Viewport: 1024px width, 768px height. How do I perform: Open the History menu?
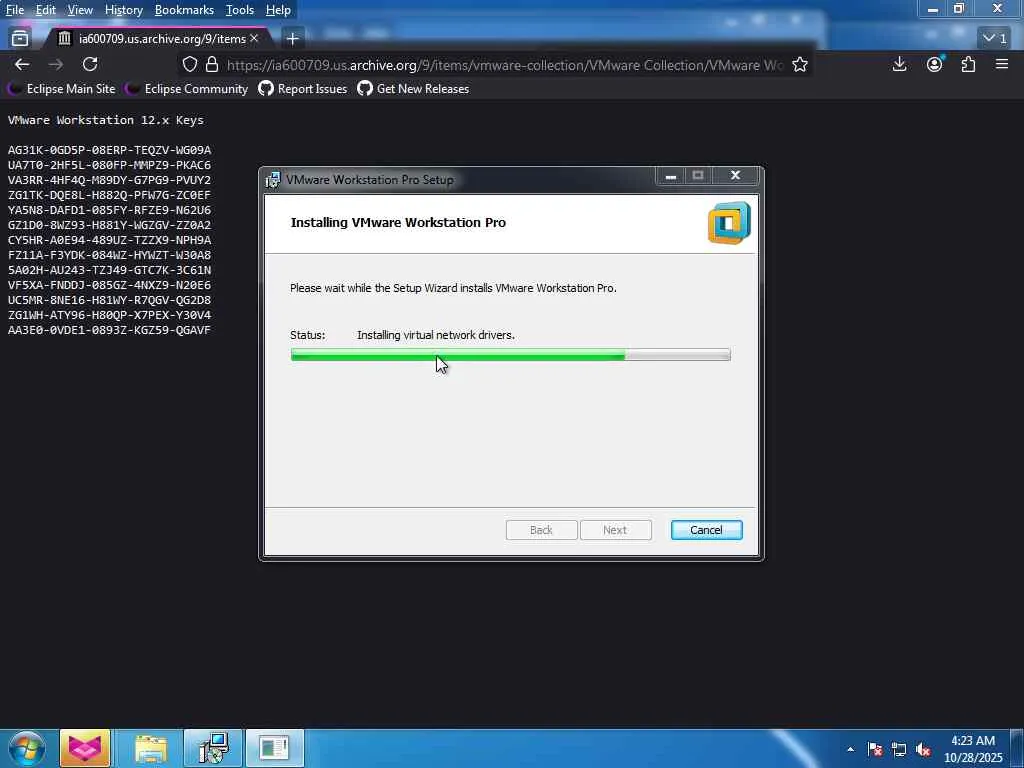click(123, 10)
